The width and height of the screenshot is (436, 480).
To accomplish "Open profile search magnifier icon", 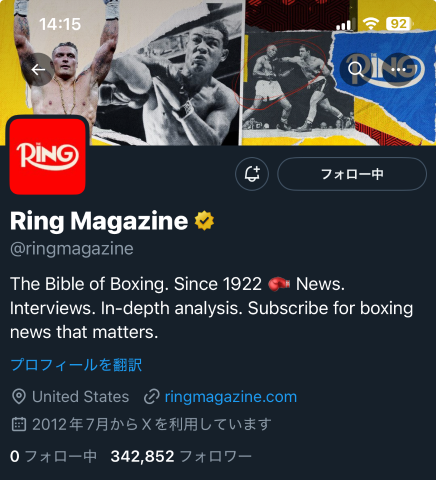I will pyautogui.click(x=356, y=70).
